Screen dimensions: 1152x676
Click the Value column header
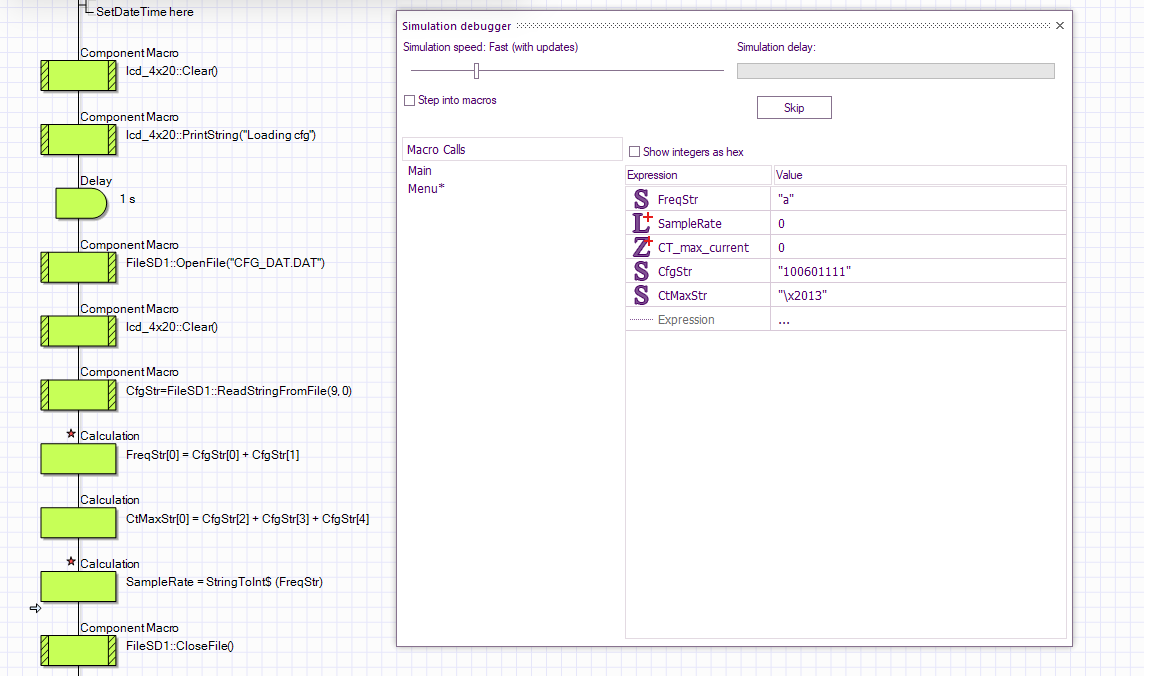point(920,175)
